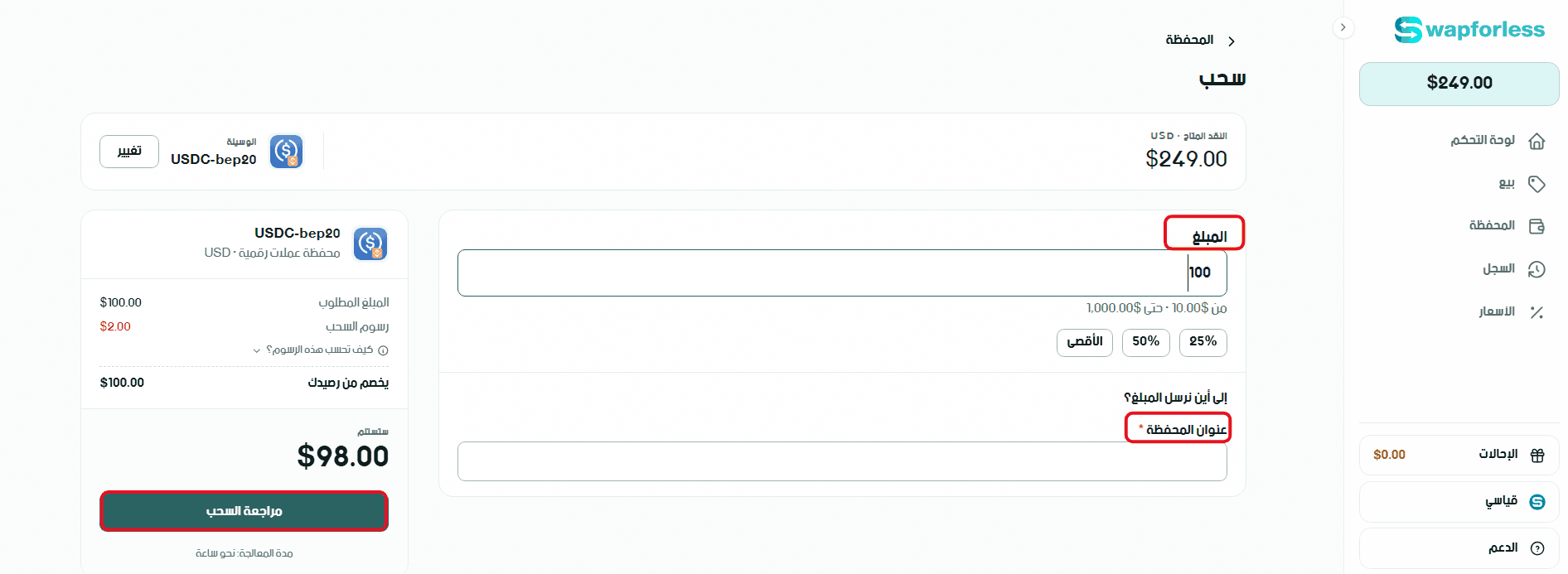Select the 25% amount option
The height and width of the screenshot is (574, 1568).
click(1203, 342)
